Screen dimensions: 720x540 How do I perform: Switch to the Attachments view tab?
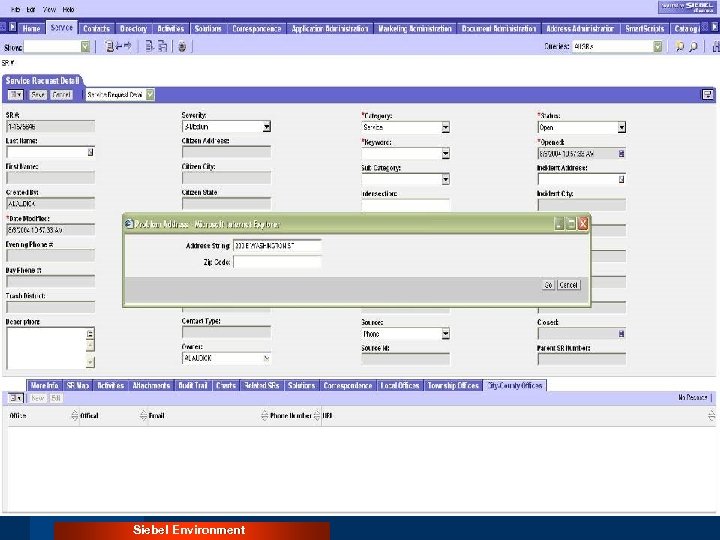pos(152,385)
